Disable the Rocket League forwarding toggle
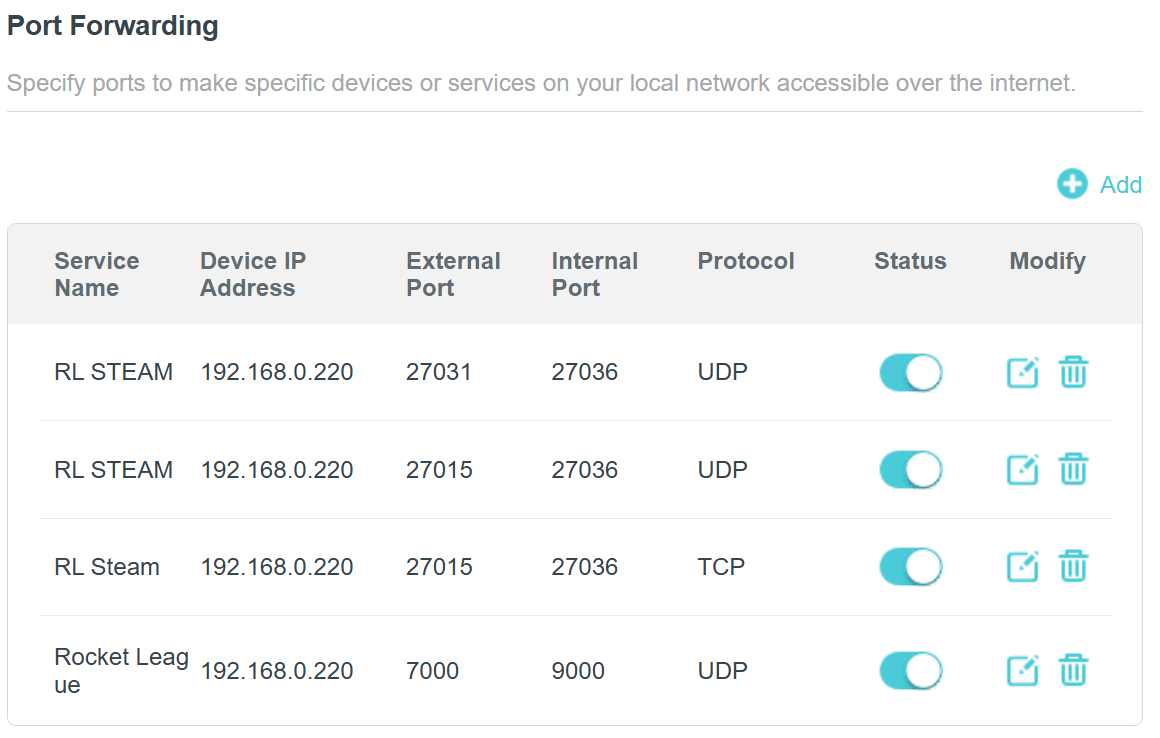 click(910, 670)
